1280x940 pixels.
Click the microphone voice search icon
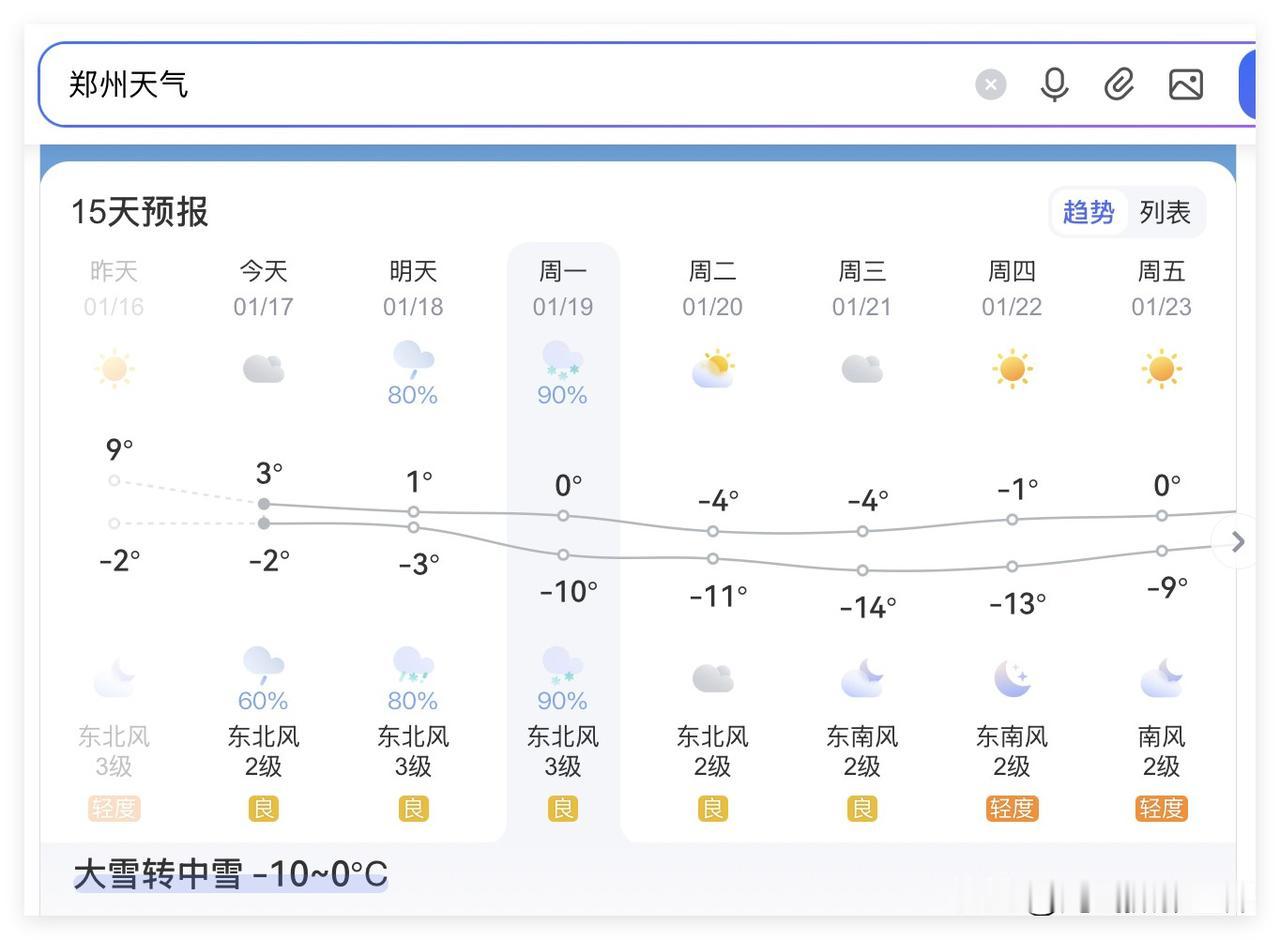(x=1054, y=84)
